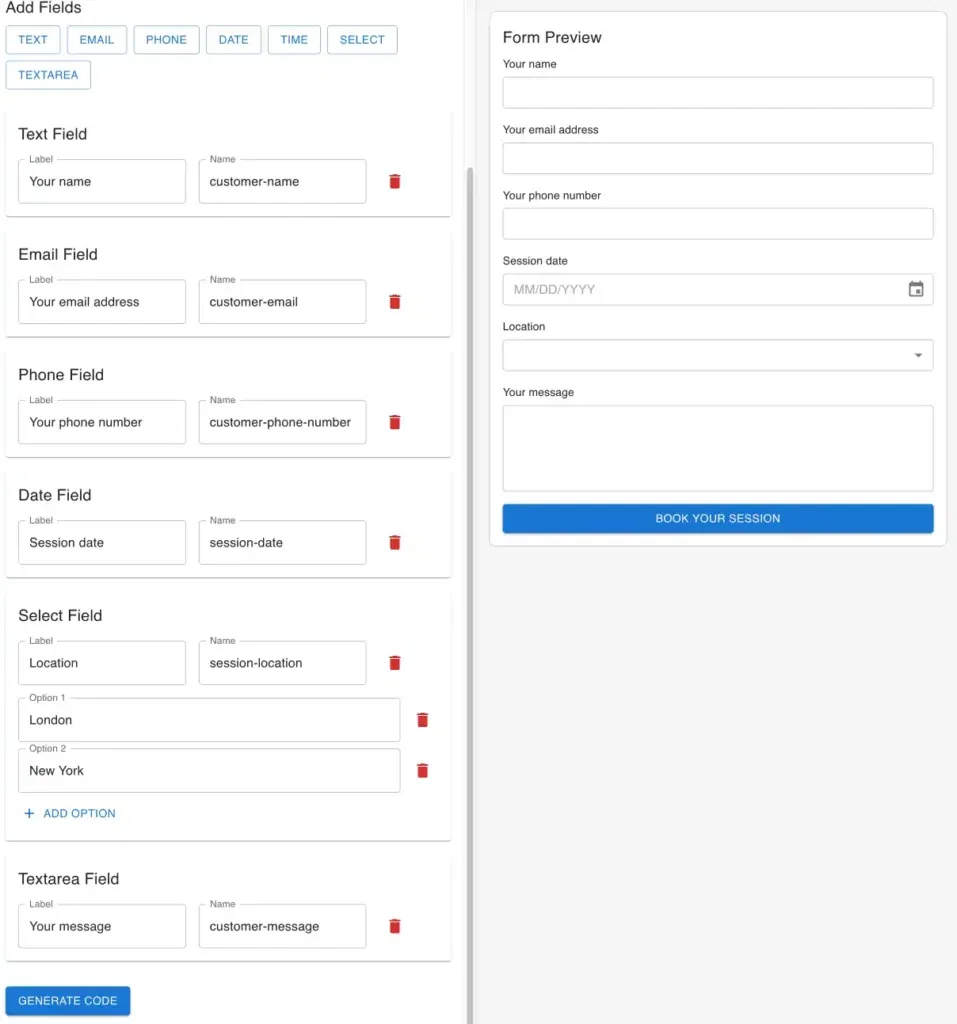957x1024 pixels.
Task: Click ADD OPTION under Select Field
Action: [70, 814]
